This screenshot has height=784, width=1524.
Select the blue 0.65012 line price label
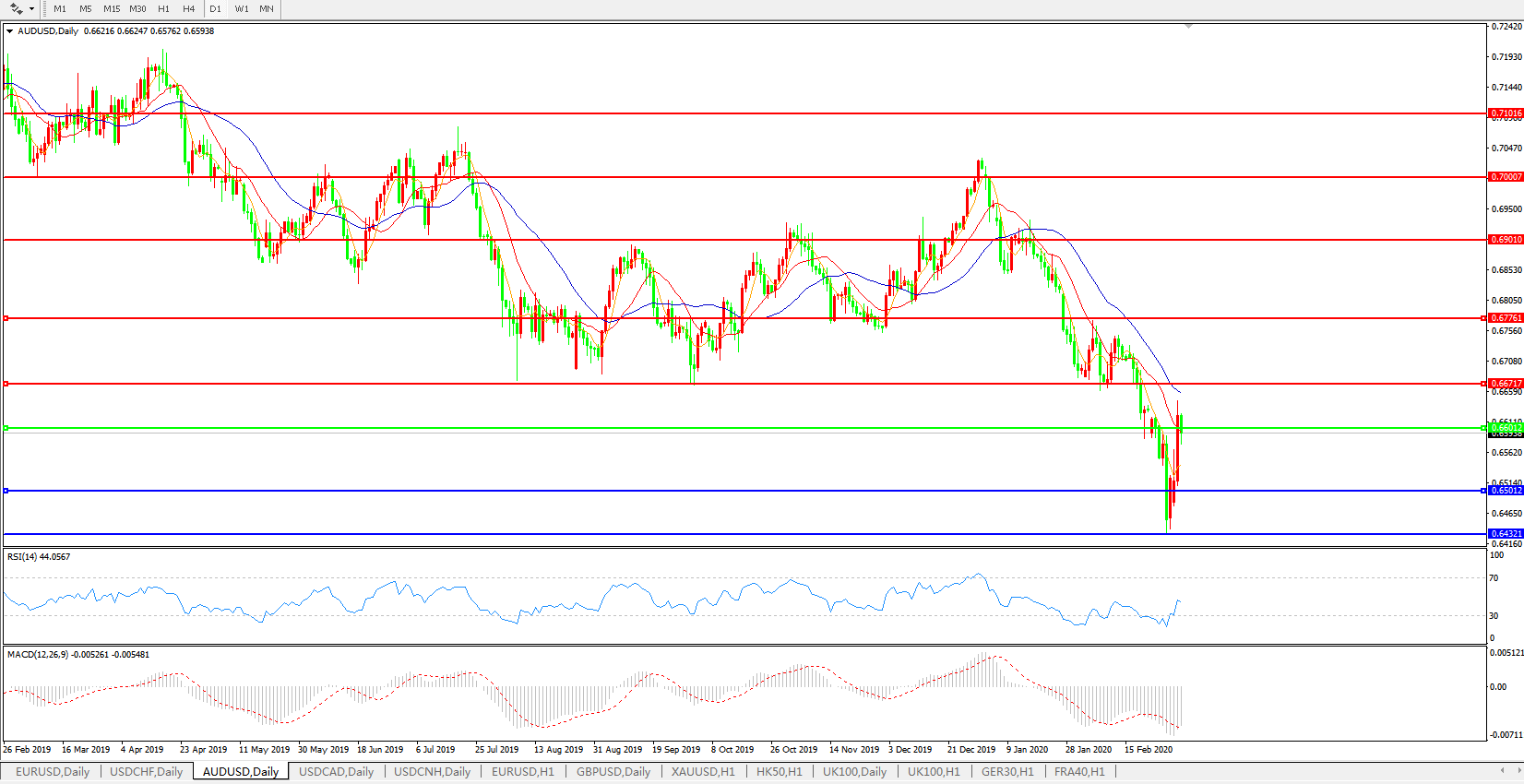1506,491
